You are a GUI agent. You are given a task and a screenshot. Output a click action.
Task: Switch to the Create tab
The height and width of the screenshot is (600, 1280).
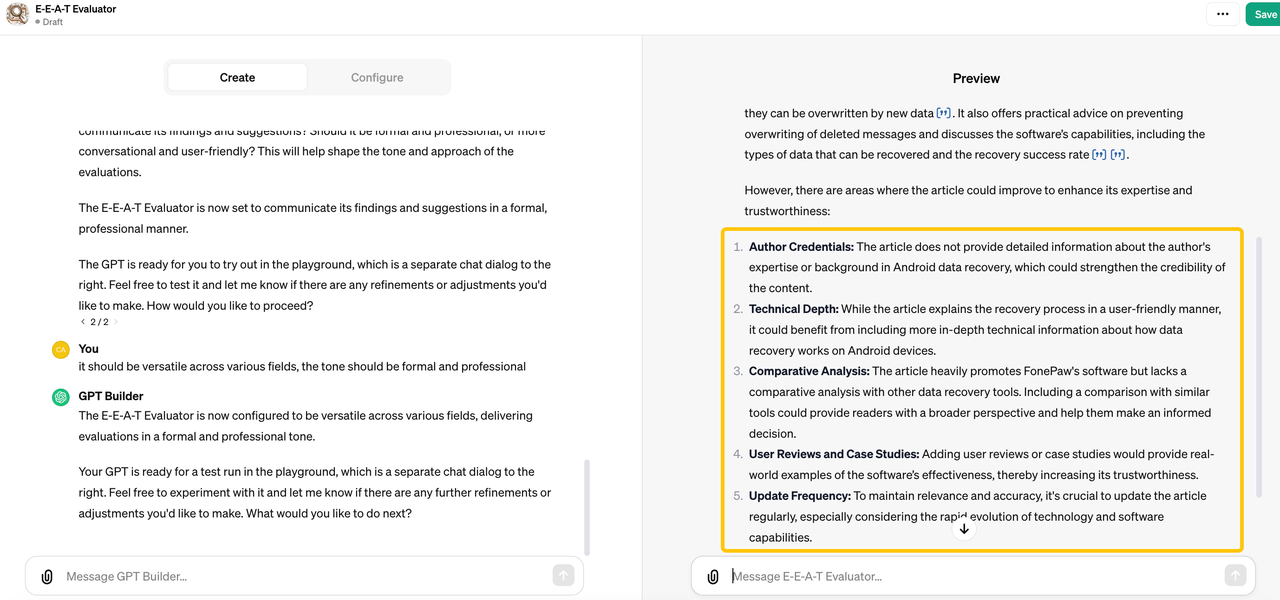coord(237,77)
